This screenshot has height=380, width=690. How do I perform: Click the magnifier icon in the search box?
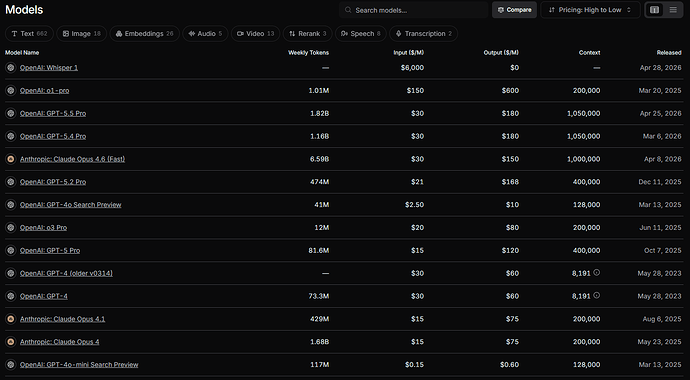(x=348, y=10)
